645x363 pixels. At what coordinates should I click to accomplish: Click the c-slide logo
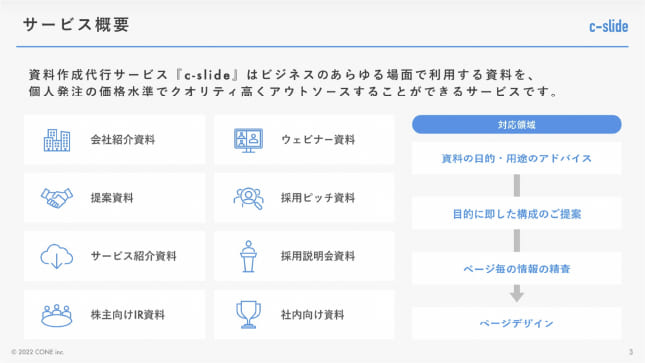tap(608, 26)
